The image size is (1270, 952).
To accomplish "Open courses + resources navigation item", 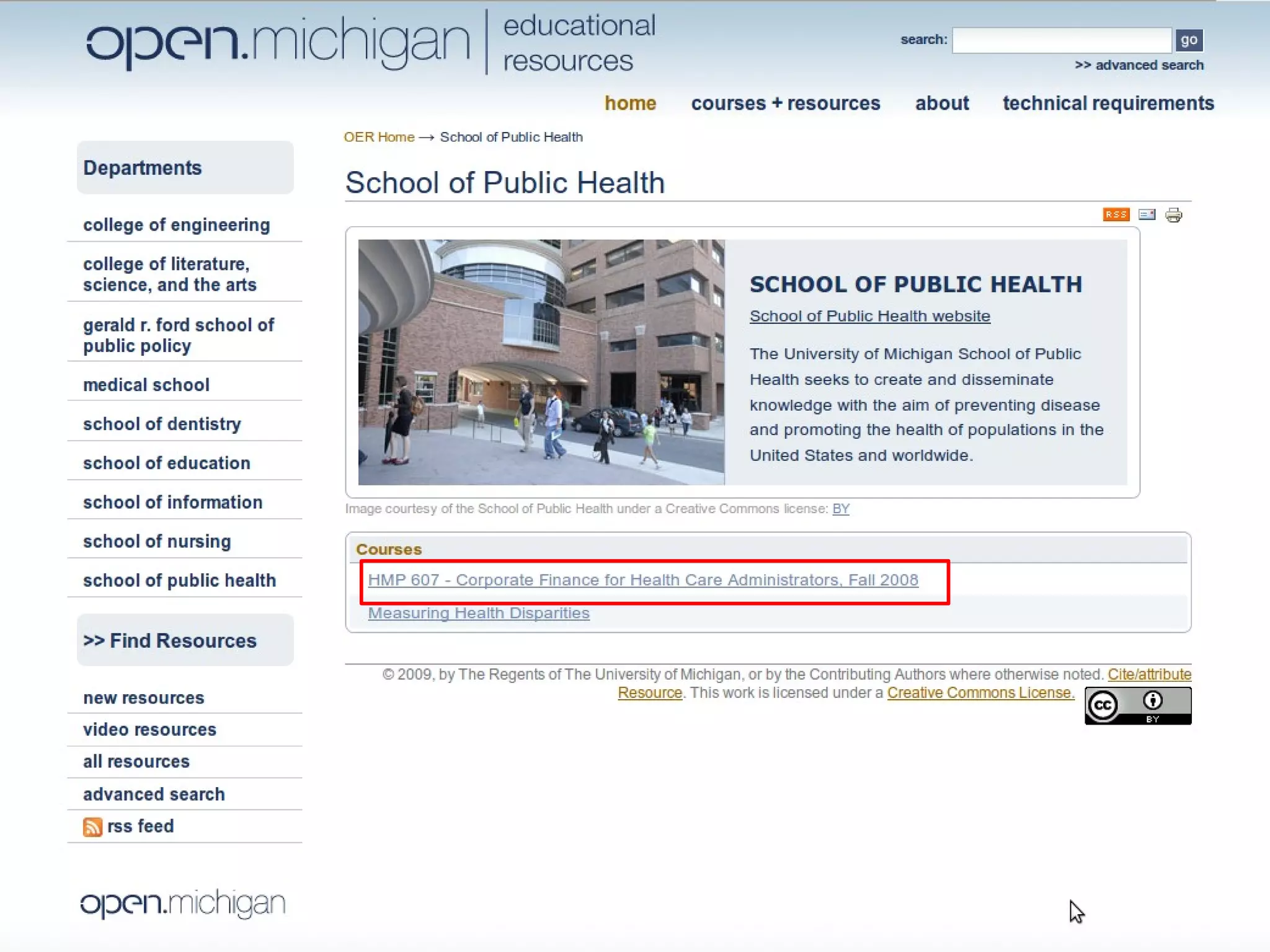I will click(786, 103).
